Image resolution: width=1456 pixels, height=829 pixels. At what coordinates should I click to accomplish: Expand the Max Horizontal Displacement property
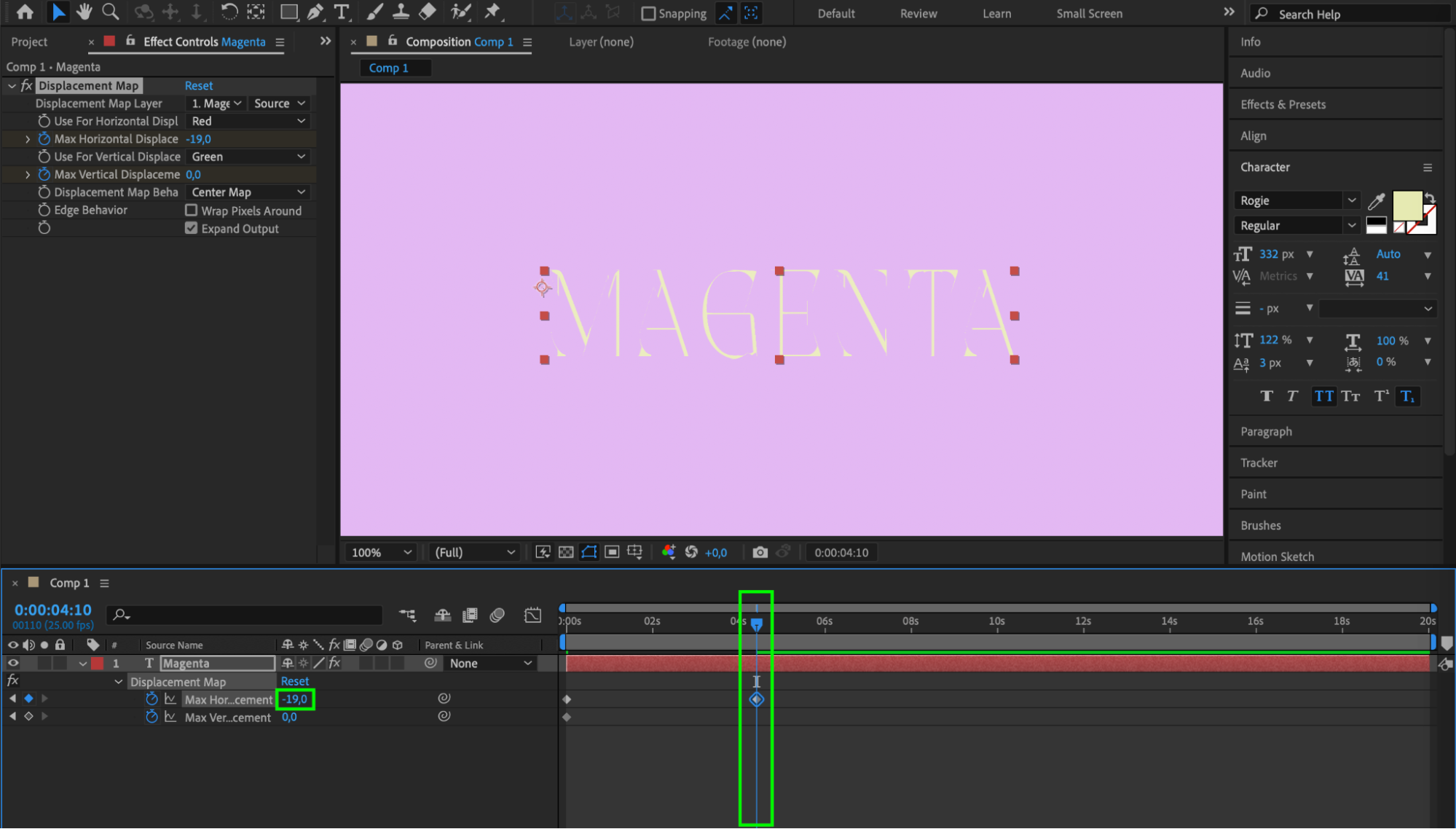point(28,139)
